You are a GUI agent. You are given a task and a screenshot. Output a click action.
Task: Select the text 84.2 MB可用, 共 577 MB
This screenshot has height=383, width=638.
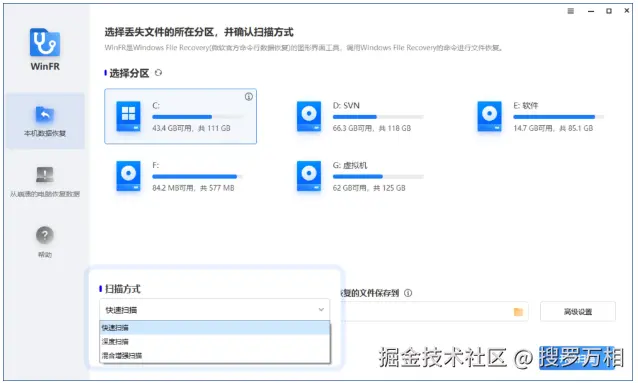[x=193, y=188]
